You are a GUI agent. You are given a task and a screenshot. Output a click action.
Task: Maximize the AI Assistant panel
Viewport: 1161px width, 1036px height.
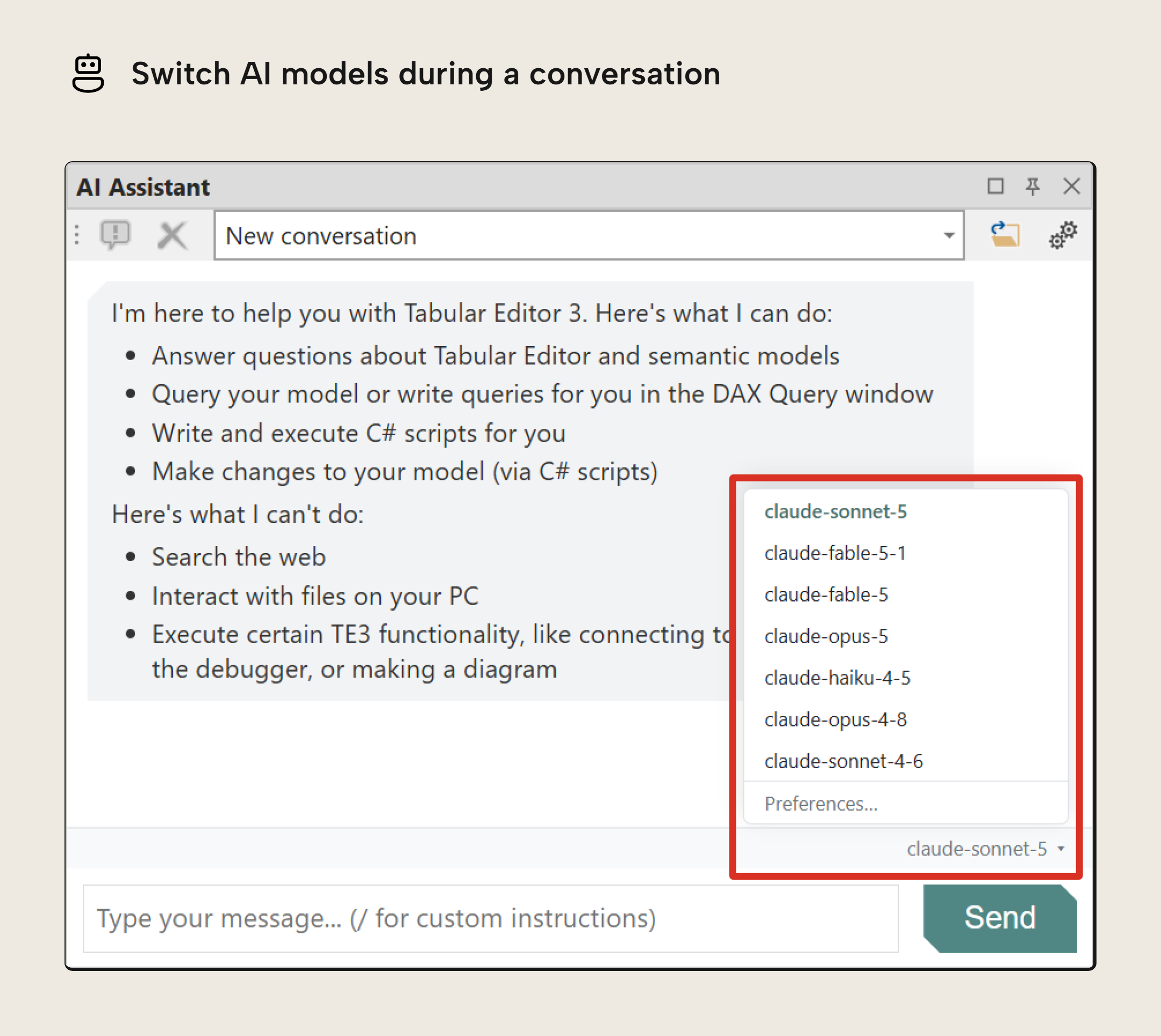(995, 186)
